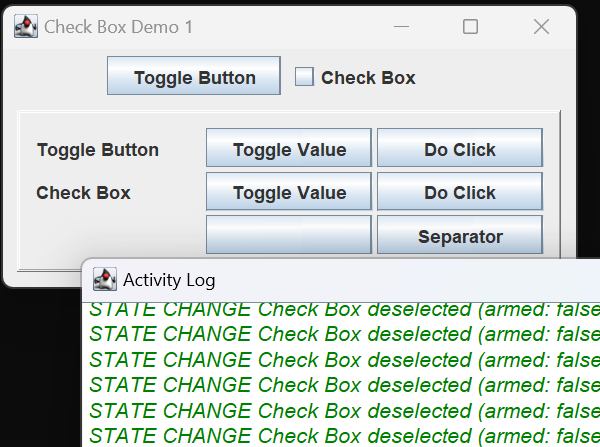This screenshot has width=600, height=447.
Task: Click the Check Box row label
Action: [x=84, y=193]
